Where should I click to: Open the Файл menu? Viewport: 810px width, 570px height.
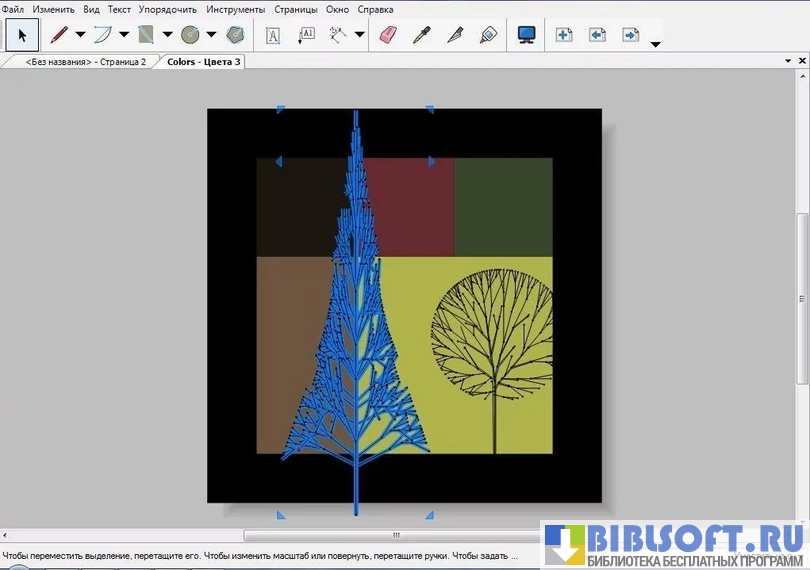tap(13, 9)
